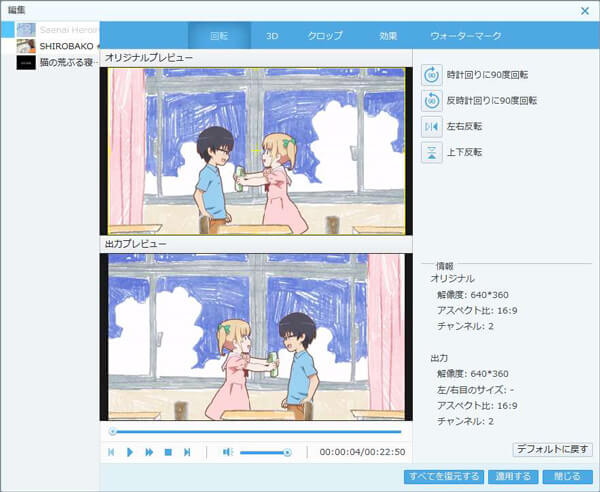Click the video seek progress slider

256,432
